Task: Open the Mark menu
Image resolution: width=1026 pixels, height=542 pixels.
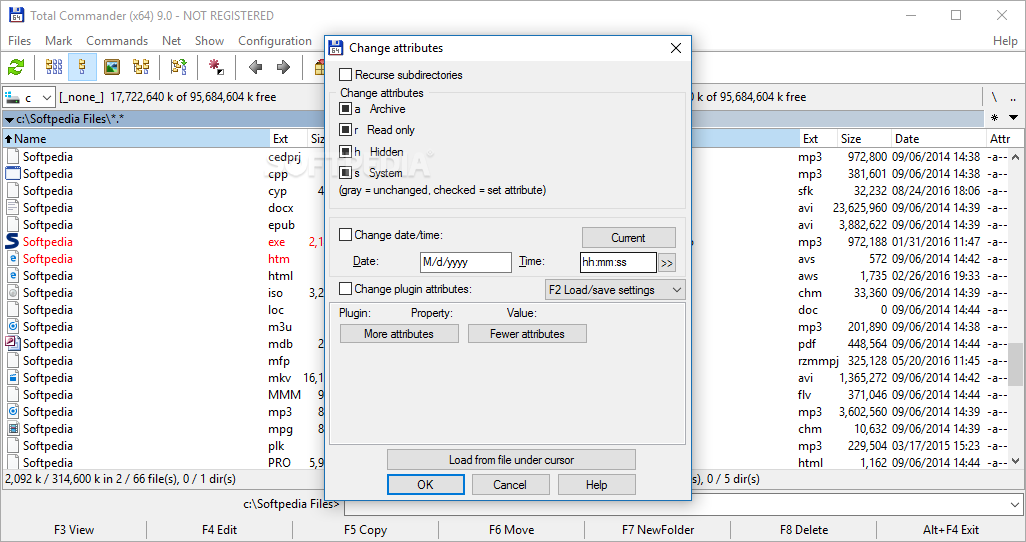Action: [58, 41]
